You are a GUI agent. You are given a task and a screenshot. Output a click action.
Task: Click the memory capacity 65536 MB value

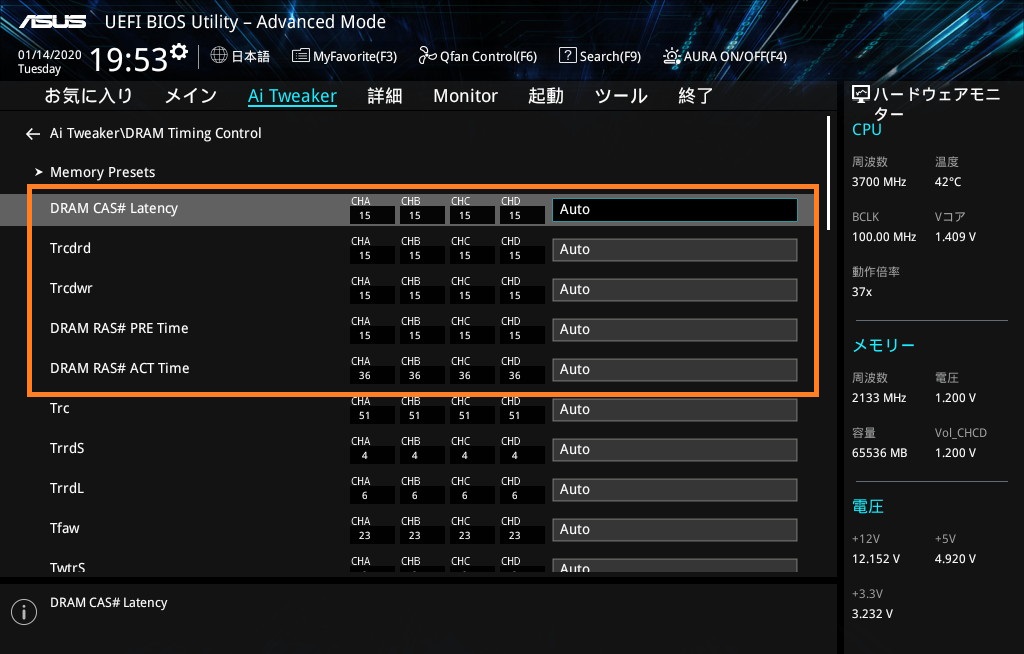point(879,453)
